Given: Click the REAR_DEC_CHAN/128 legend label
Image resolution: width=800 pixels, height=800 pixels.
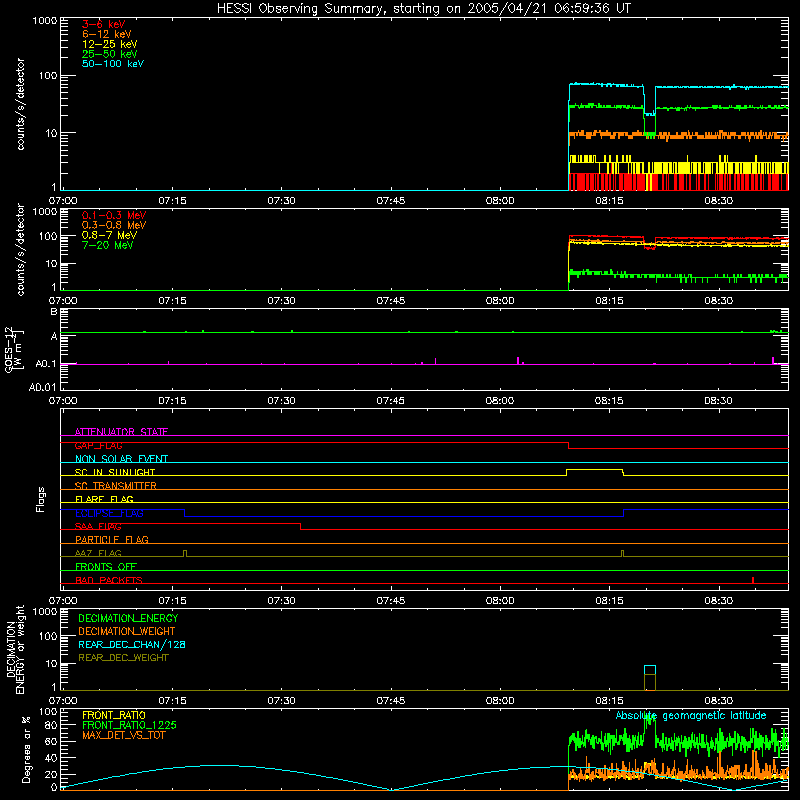Looking at the screenshot, I should pos(132,645).
